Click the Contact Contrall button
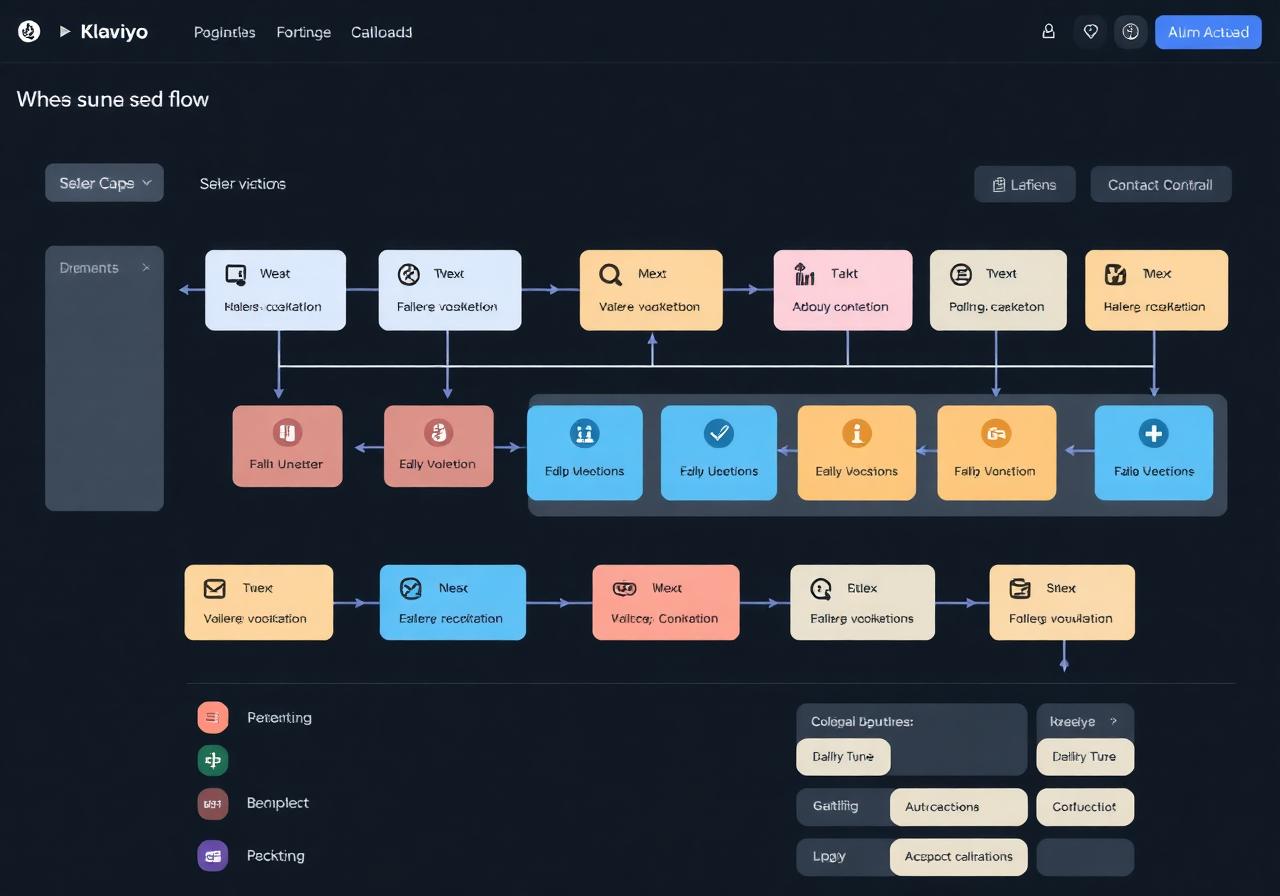This screenshot has height=896, width=1280. 1160,184
